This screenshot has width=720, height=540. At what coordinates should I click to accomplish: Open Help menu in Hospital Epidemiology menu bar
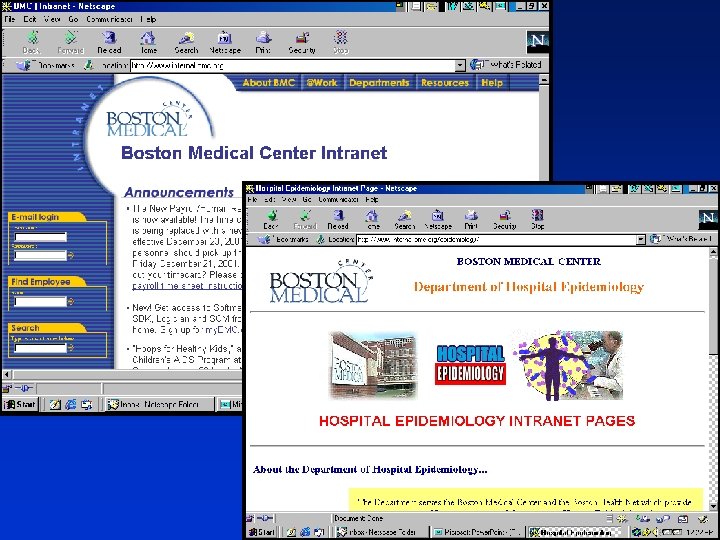(372, 200)
